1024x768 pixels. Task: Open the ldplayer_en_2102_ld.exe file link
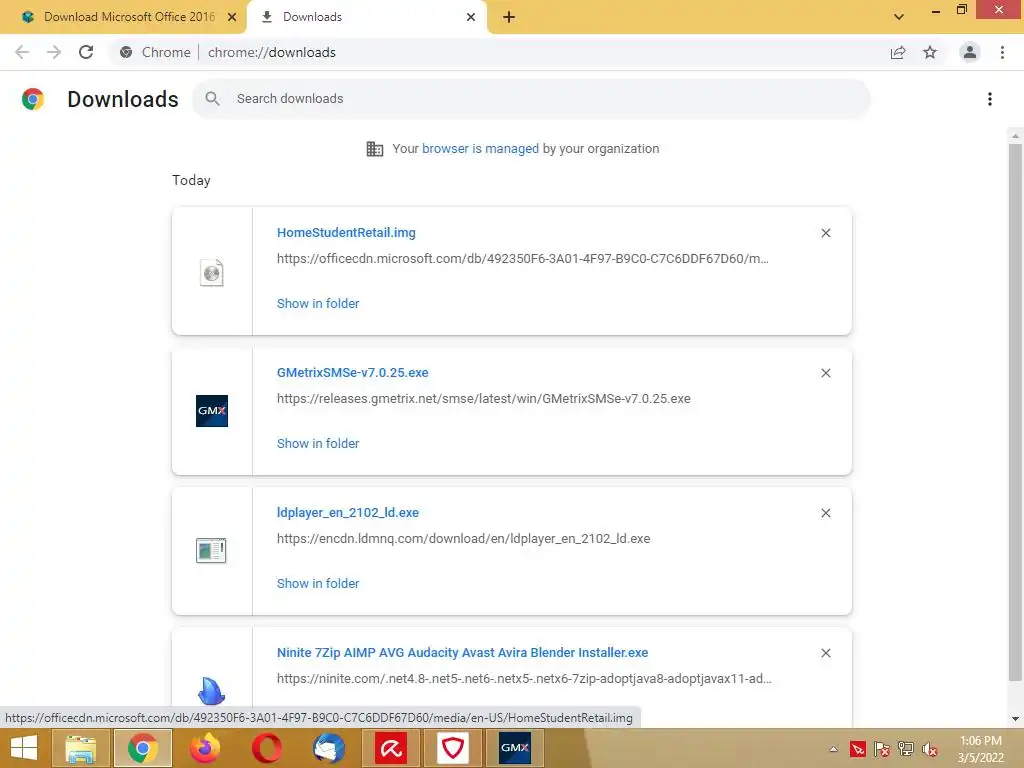click(347, 513)
